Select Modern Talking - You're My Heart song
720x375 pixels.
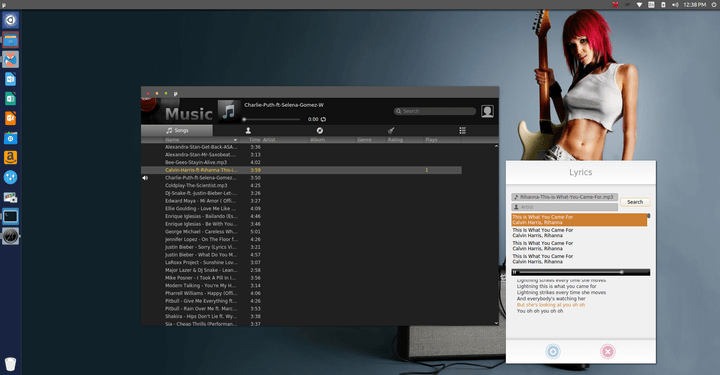click(x=301, y=285)
